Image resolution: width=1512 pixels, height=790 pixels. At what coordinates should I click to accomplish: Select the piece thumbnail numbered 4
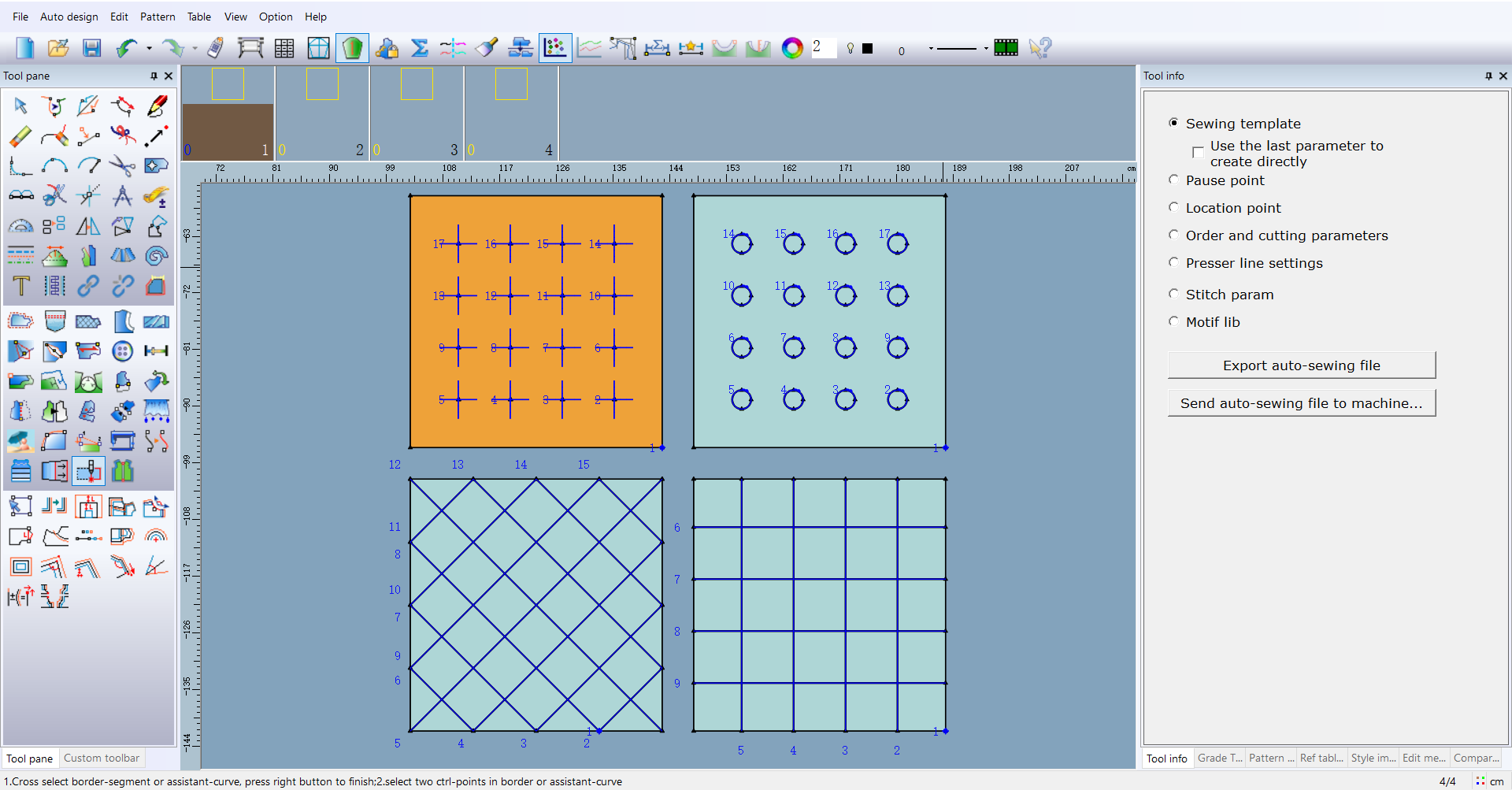[511, 113]
